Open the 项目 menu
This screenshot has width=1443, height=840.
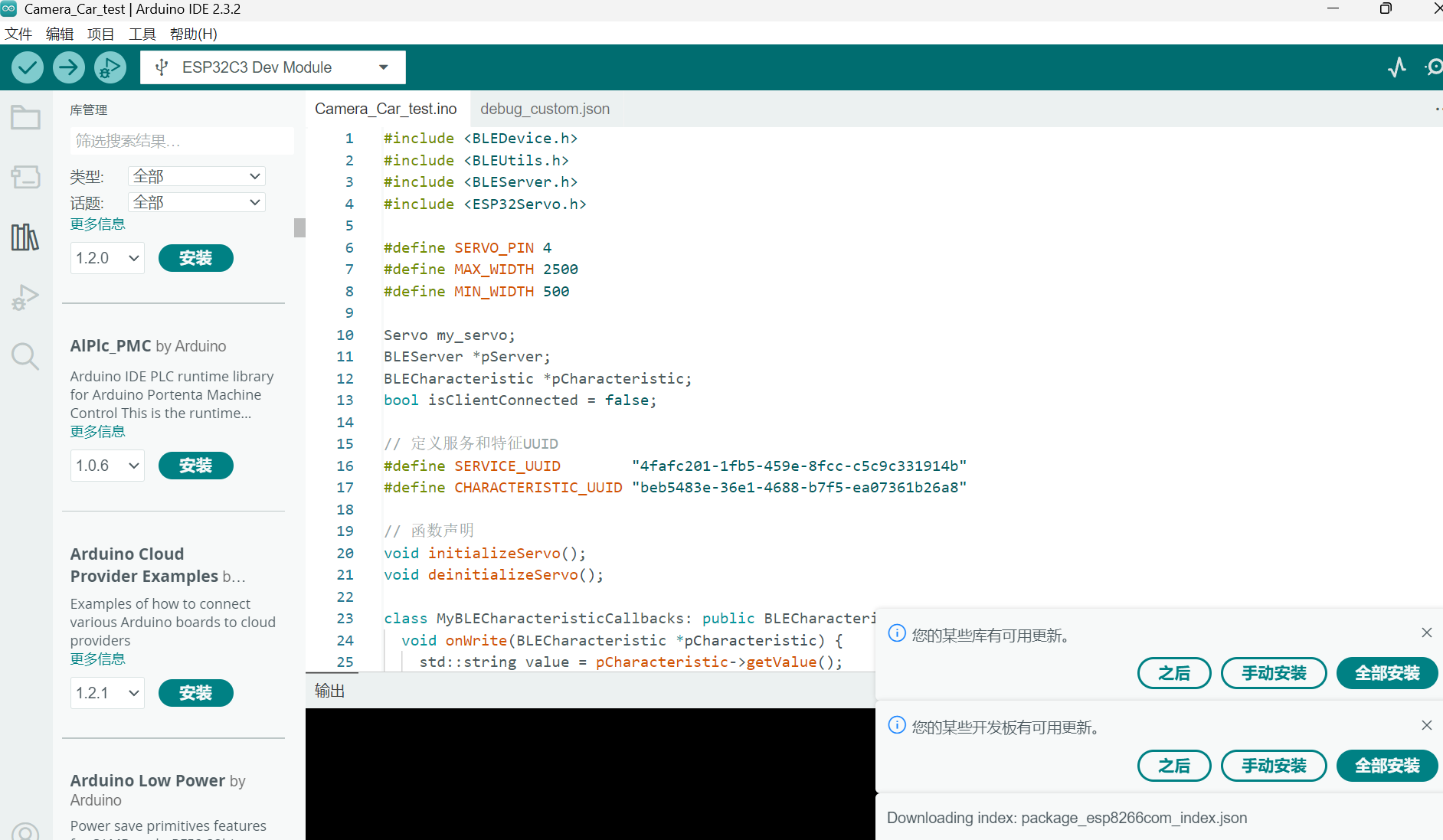(101, 34)
